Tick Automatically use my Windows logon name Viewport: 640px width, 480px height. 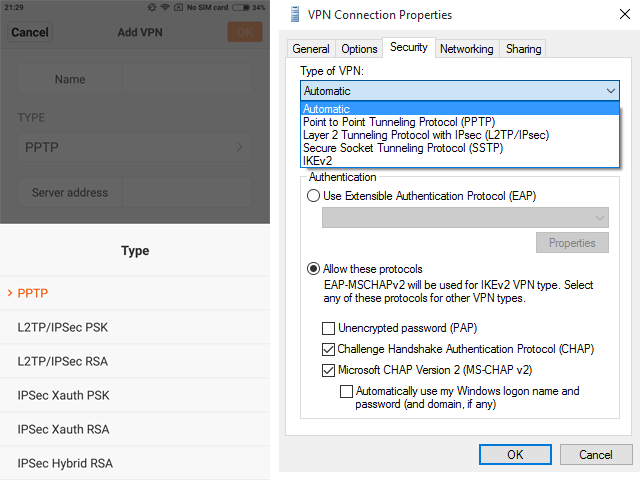[x=347, y=391]
